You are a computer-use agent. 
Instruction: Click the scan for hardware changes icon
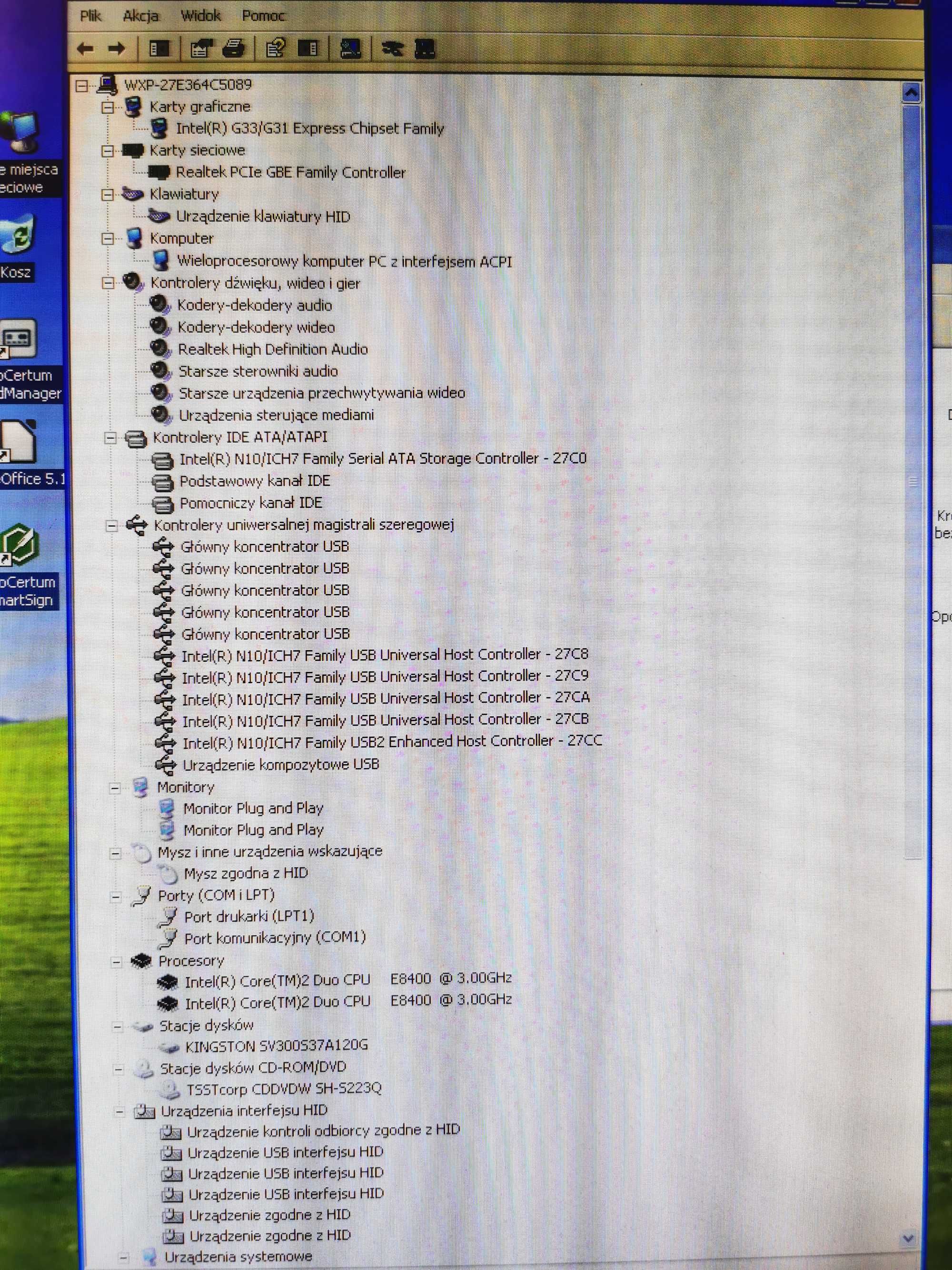351,49
